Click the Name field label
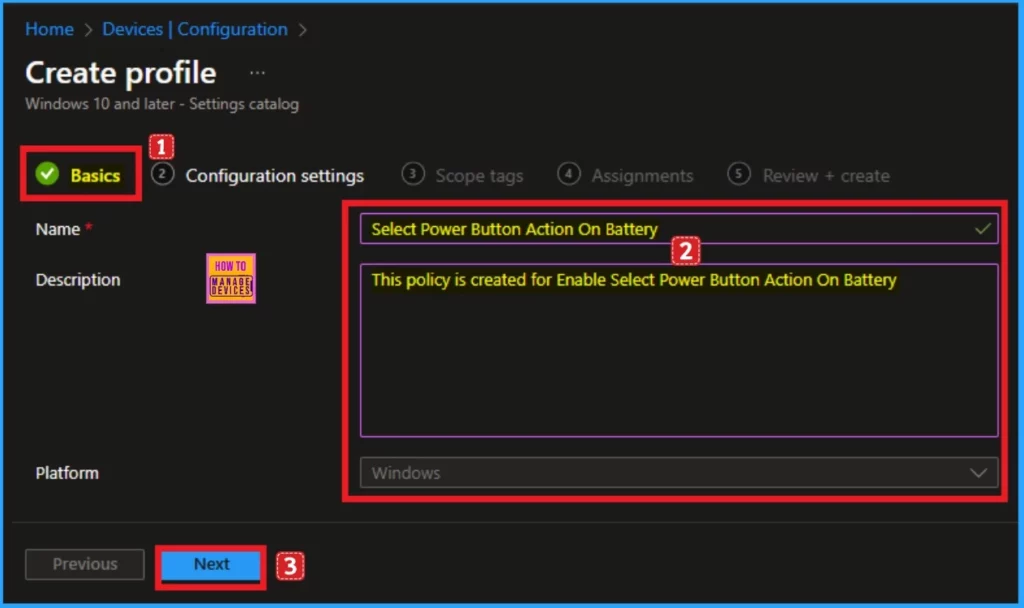The width and height of the screenshot is (1024, 608). click(x=57, y=229)
